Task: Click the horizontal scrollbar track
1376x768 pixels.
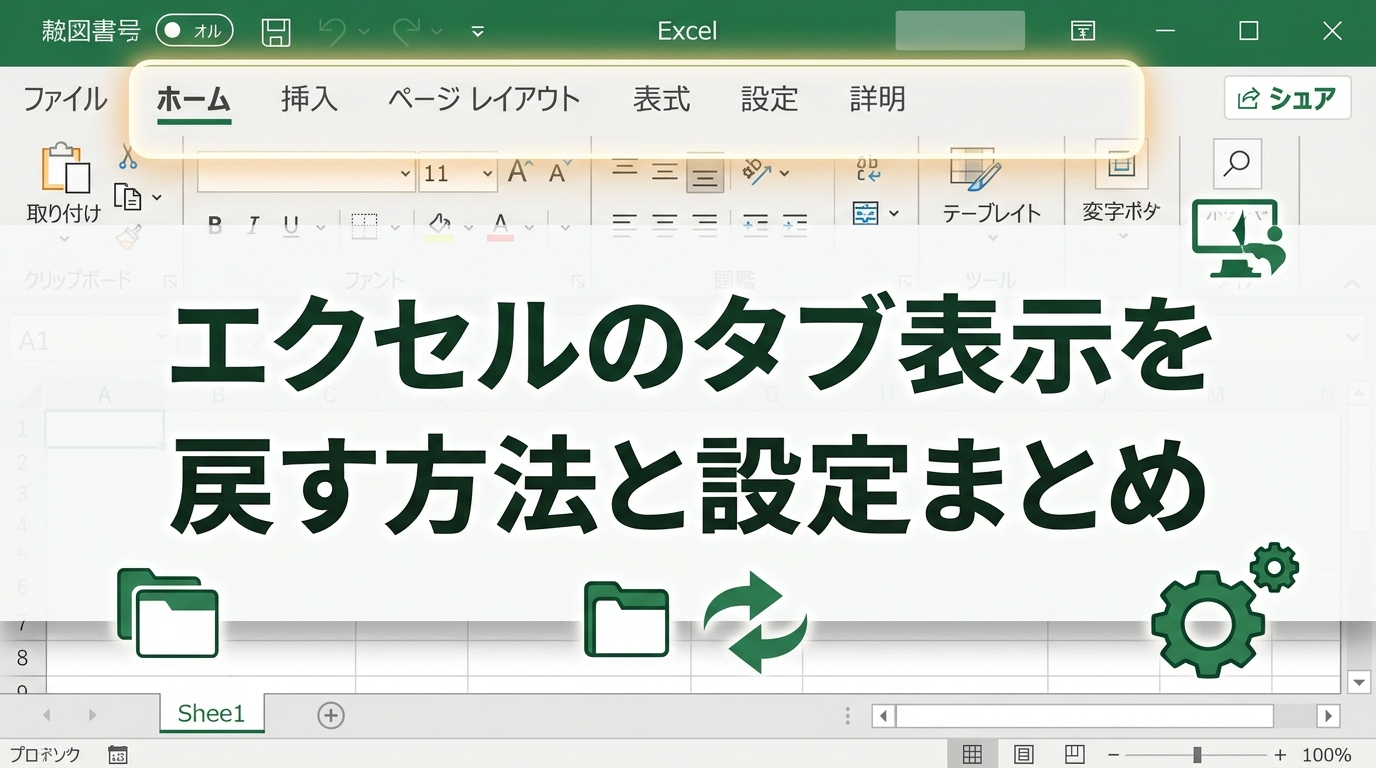Action: pos(1085,716)
